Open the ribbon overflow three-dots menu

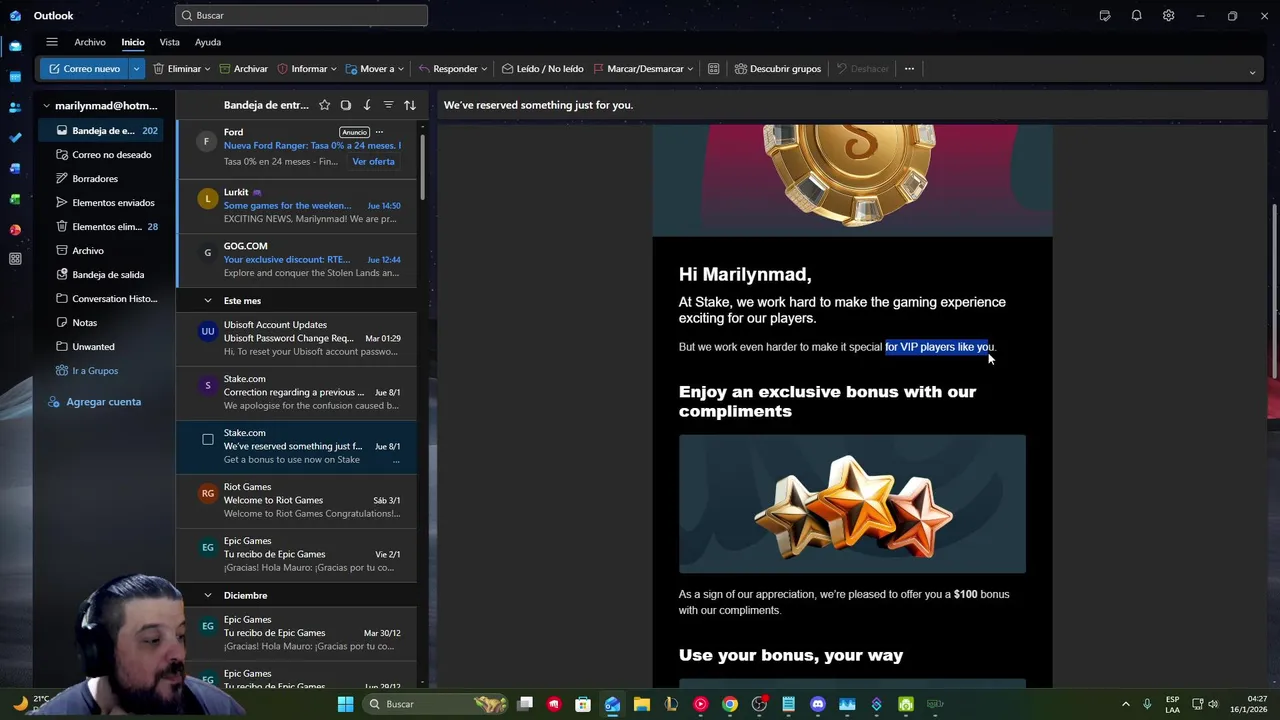point(909,69)
